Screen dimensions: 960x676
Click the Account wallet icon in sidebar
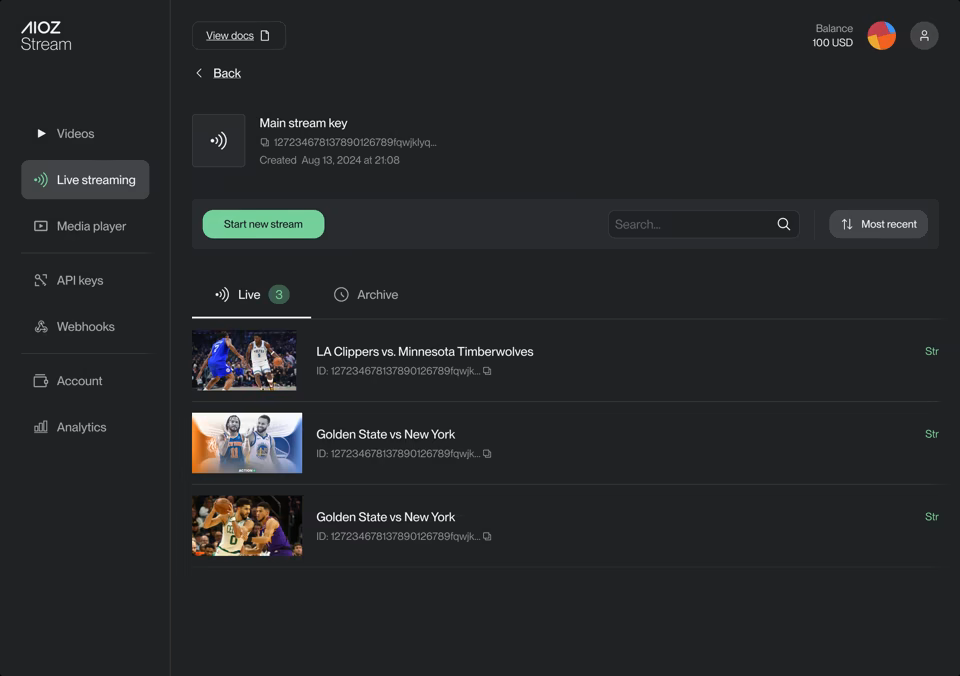pos(40,381)
